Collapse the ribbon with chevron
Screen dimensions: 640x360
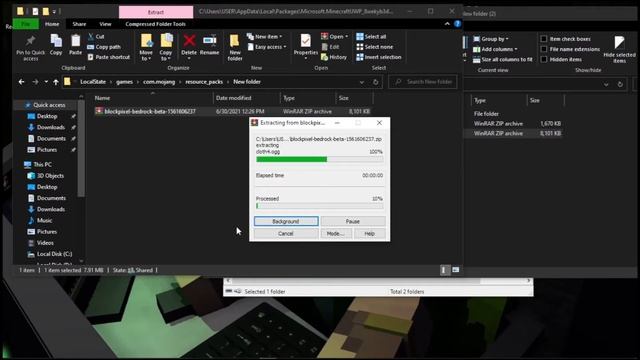point(447,24)
